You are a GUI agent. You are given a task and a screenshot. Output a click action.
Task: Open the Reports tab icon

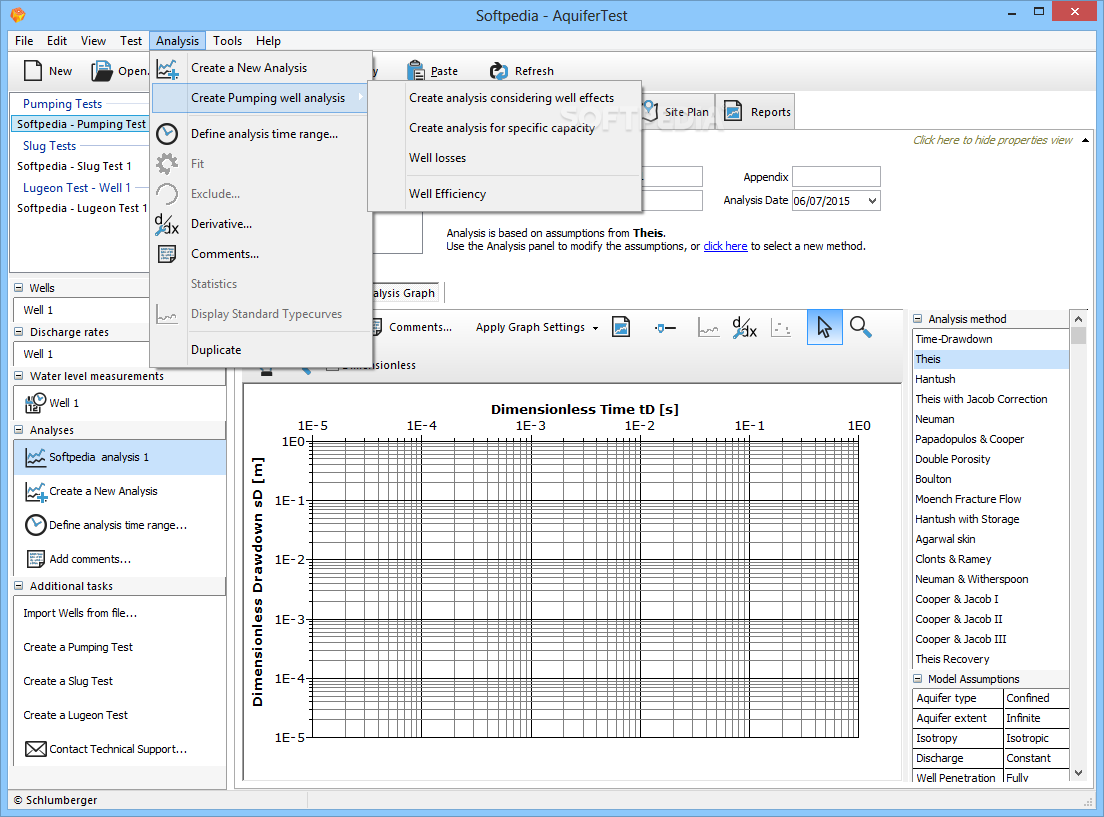(x=733, y=111)
